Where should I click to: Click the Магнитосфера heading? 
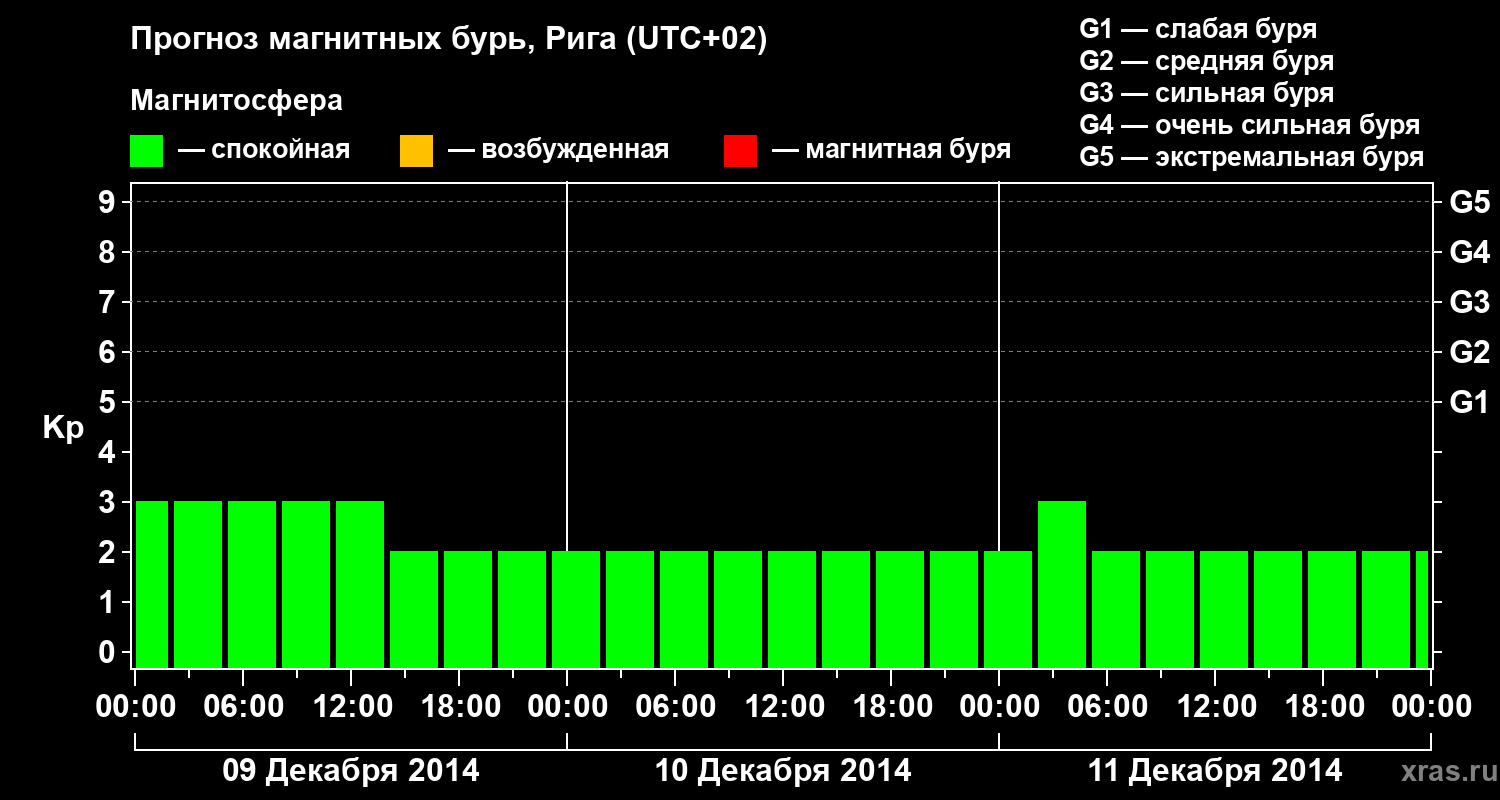[237, 101]
